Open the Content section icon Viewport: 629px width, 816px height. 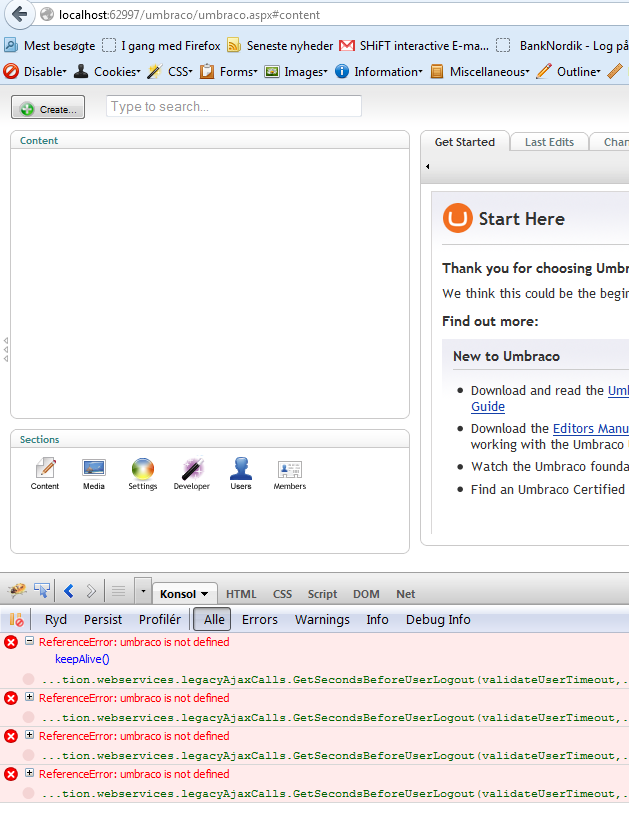point(45,473)
